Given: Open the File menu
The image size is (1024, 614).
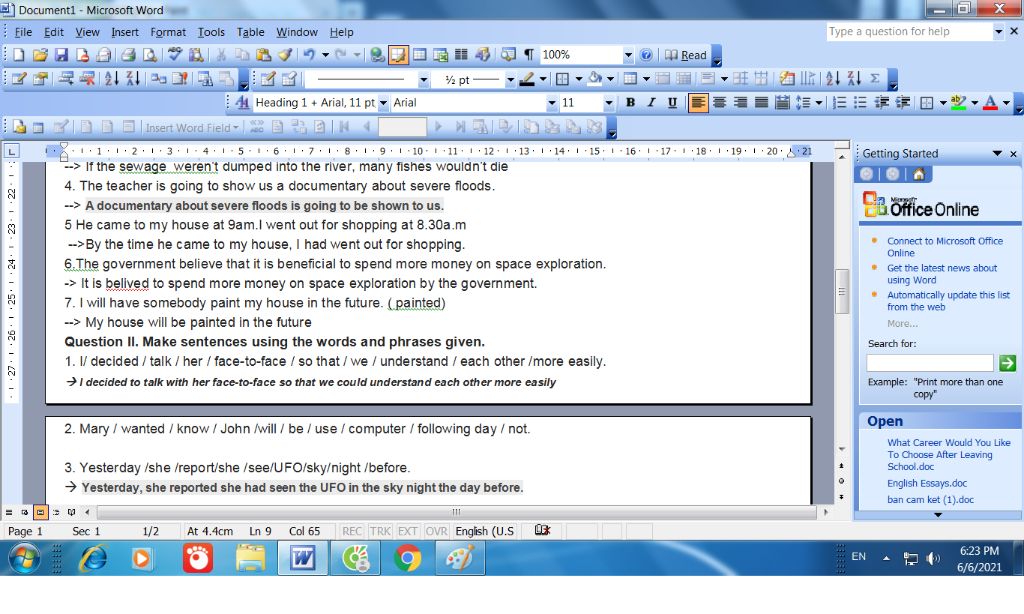Looking at the screenshot, I should [23, 32].
